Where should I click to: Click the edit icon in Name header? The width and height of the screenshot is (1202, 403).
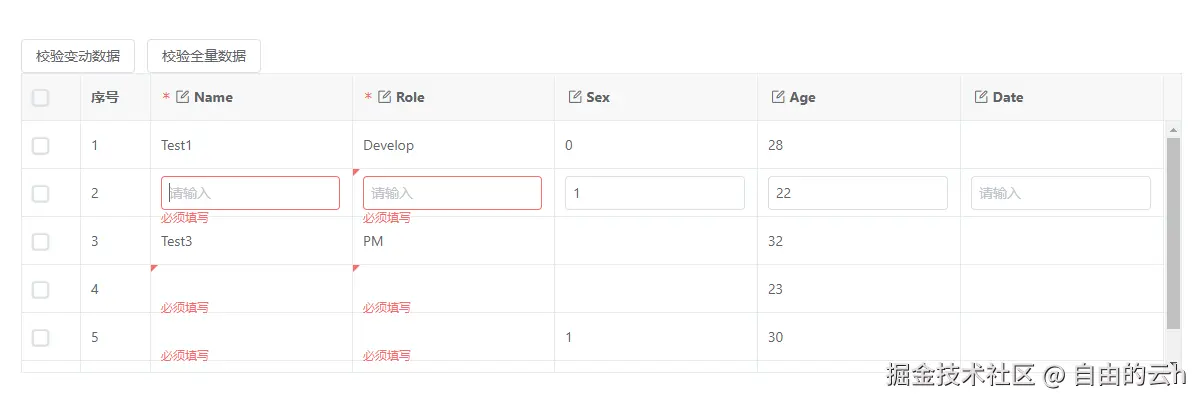[182, 97]
